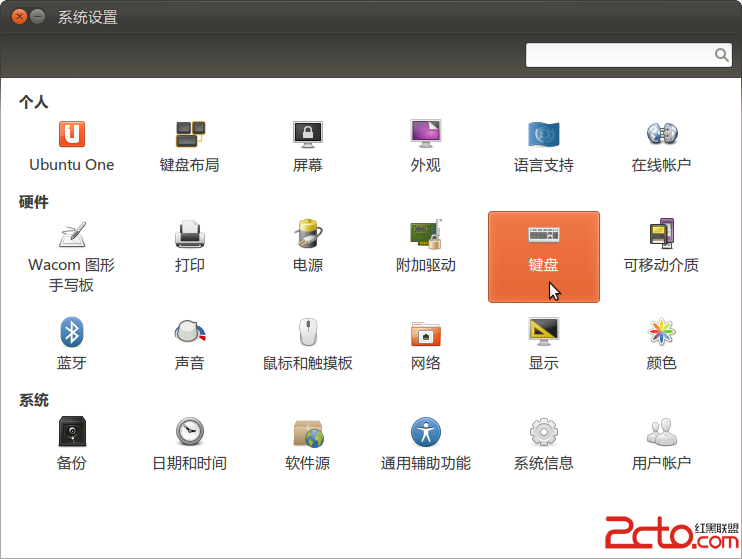Close the 系统设置 window
Image resolution: width=742 pixels, height=559 pixels.
point(19,17)
